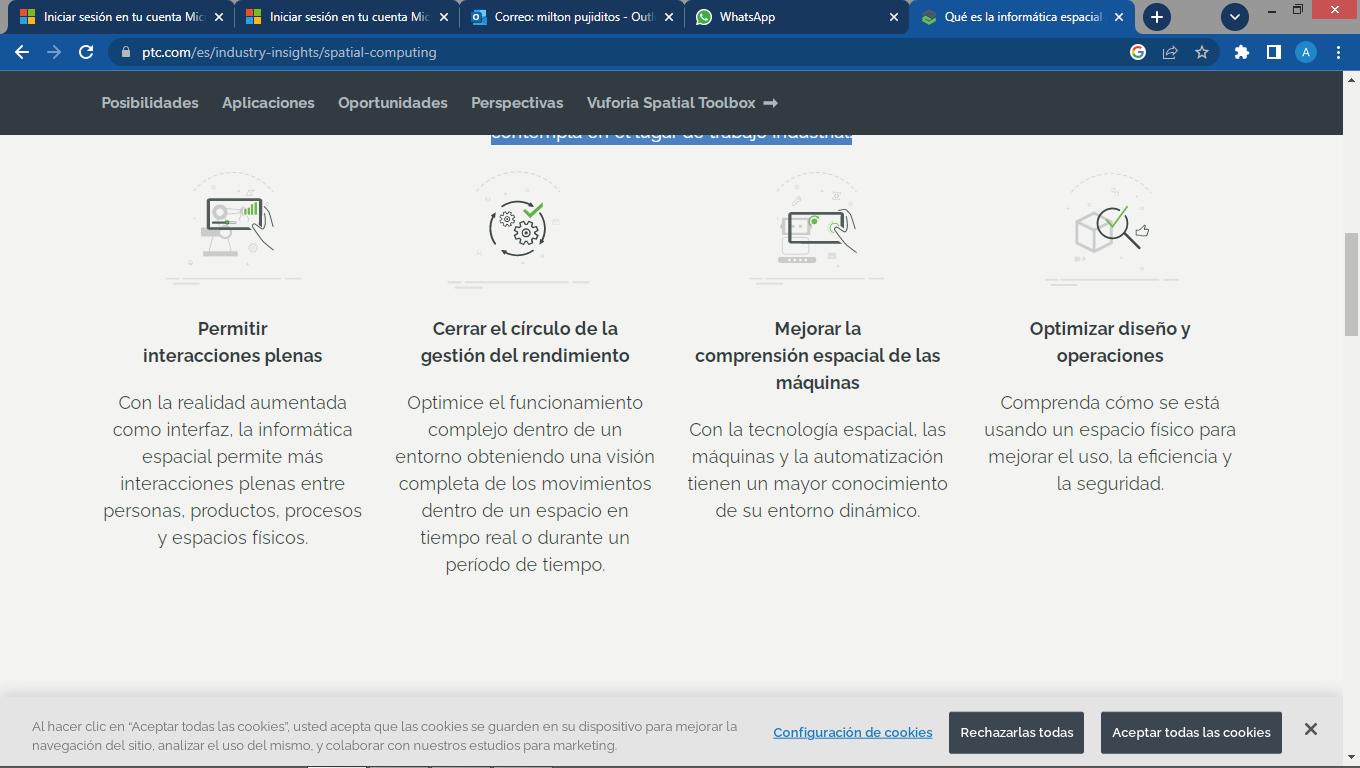
Task: Open the Extensions puzzle icon
Action: click(1242, 52)
